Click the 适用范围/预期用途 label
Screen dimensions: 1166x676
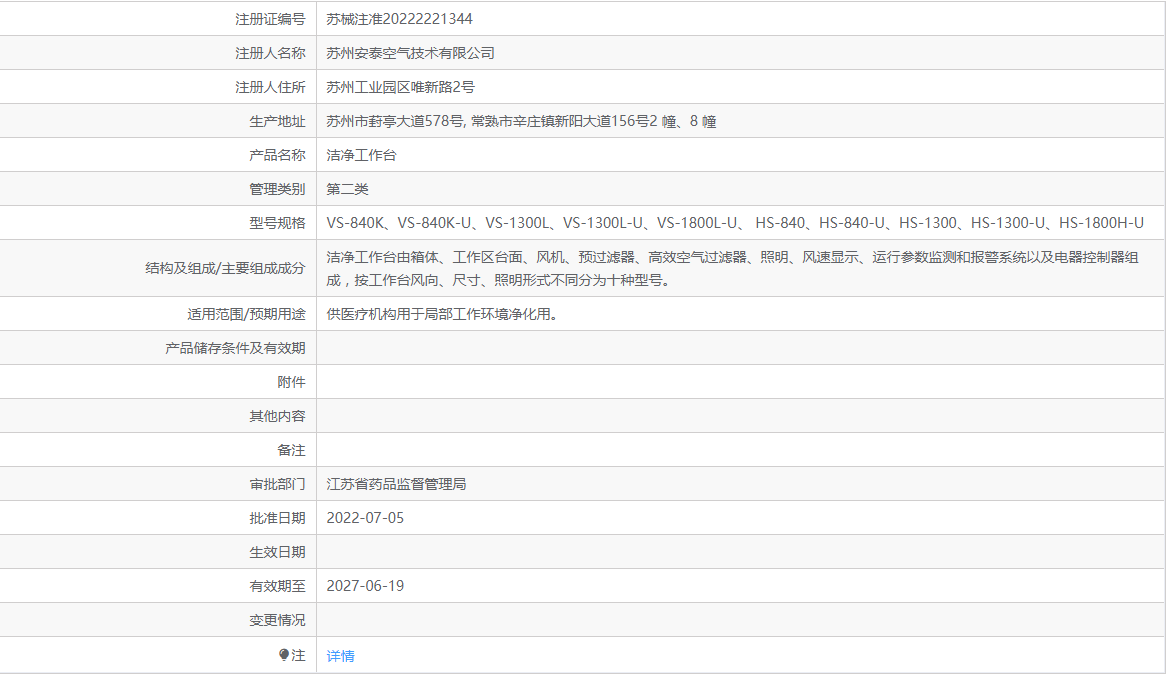point(246,315)
